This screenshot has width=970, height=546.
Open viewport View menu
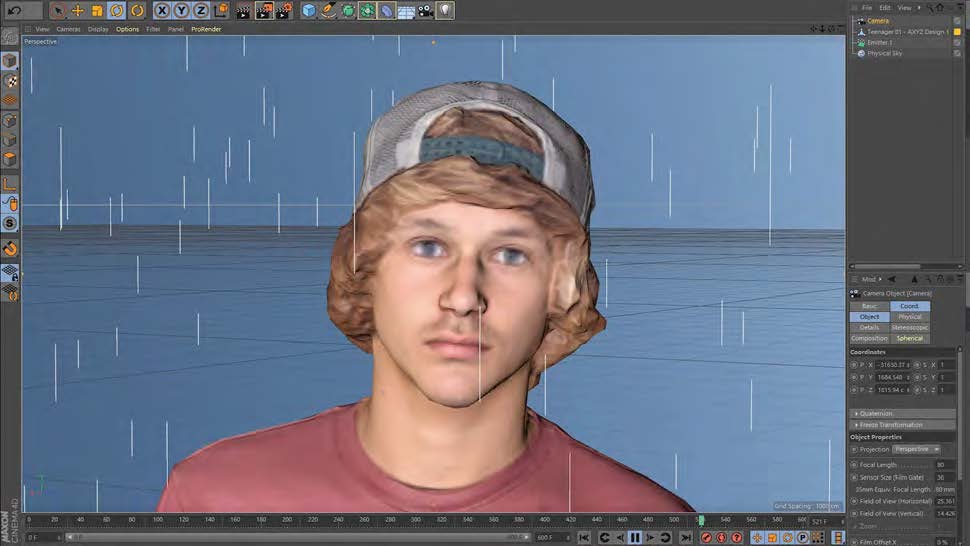(43, 29)
